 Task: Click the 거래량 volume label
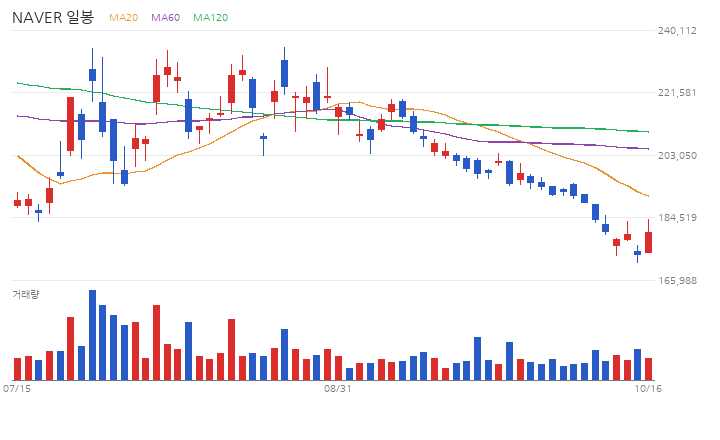click(x=26, y=294)
